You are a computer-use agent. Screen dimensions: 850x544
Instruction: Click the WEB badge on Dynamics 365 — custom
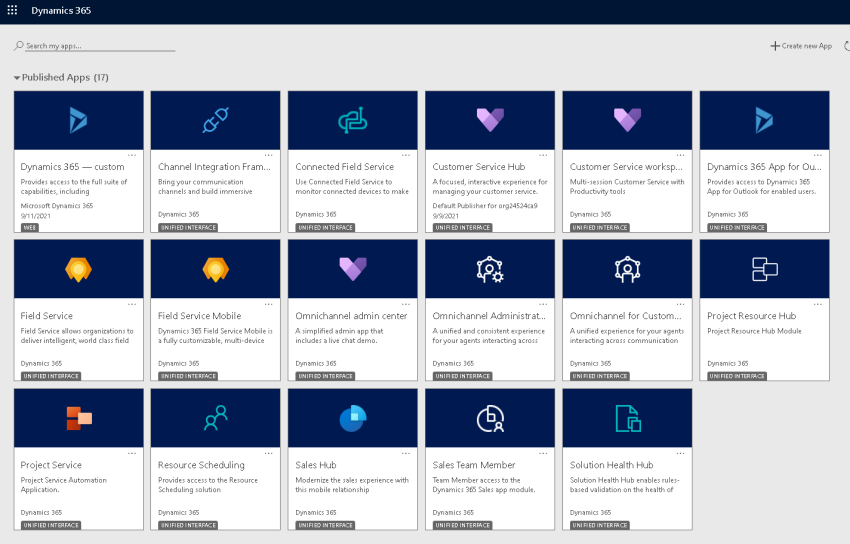pos(30,228)
